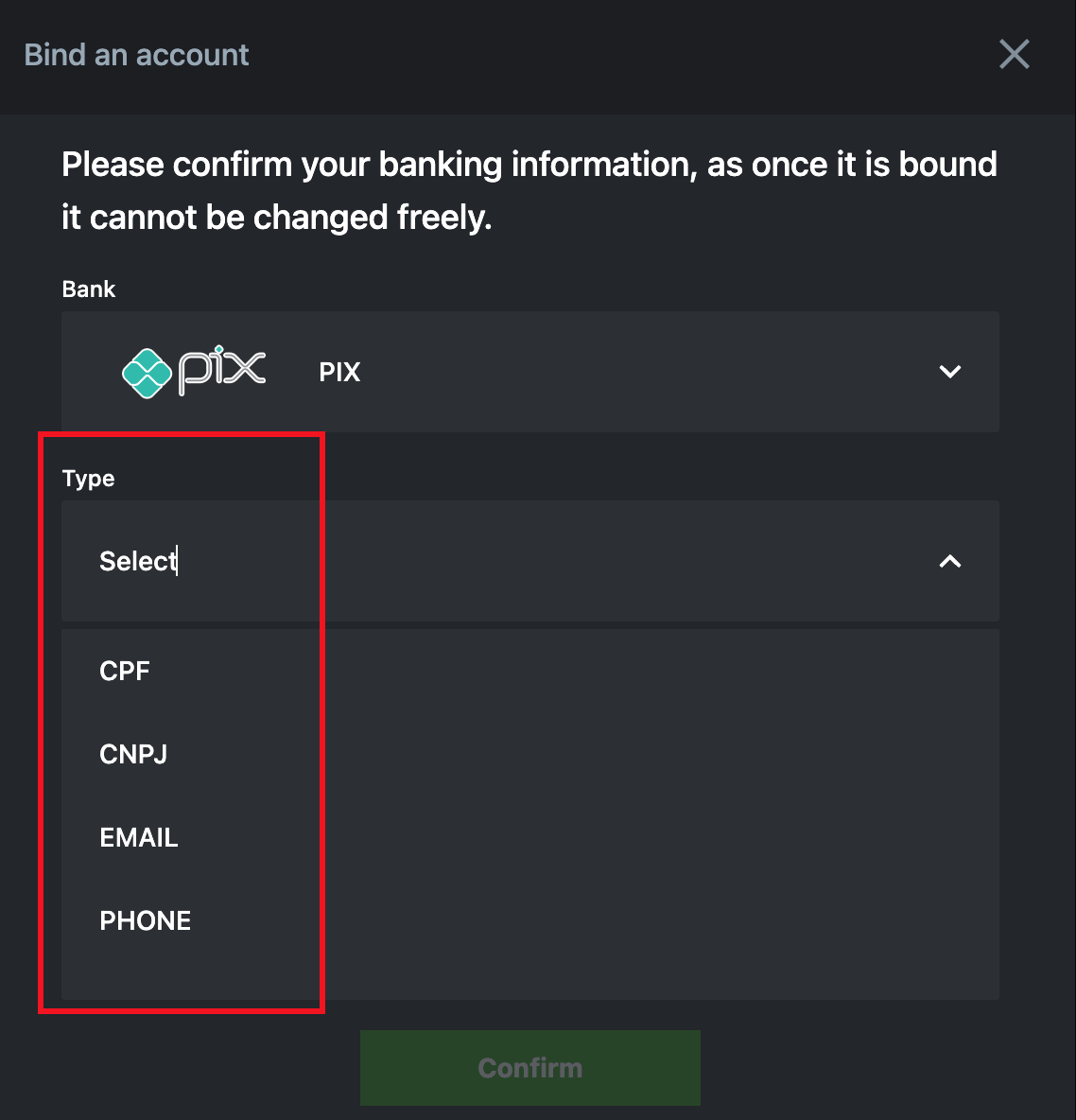This screenshot has width=1076, height=1120.
Task: Close the Bind an account dialog
Action: [1014, 55]
